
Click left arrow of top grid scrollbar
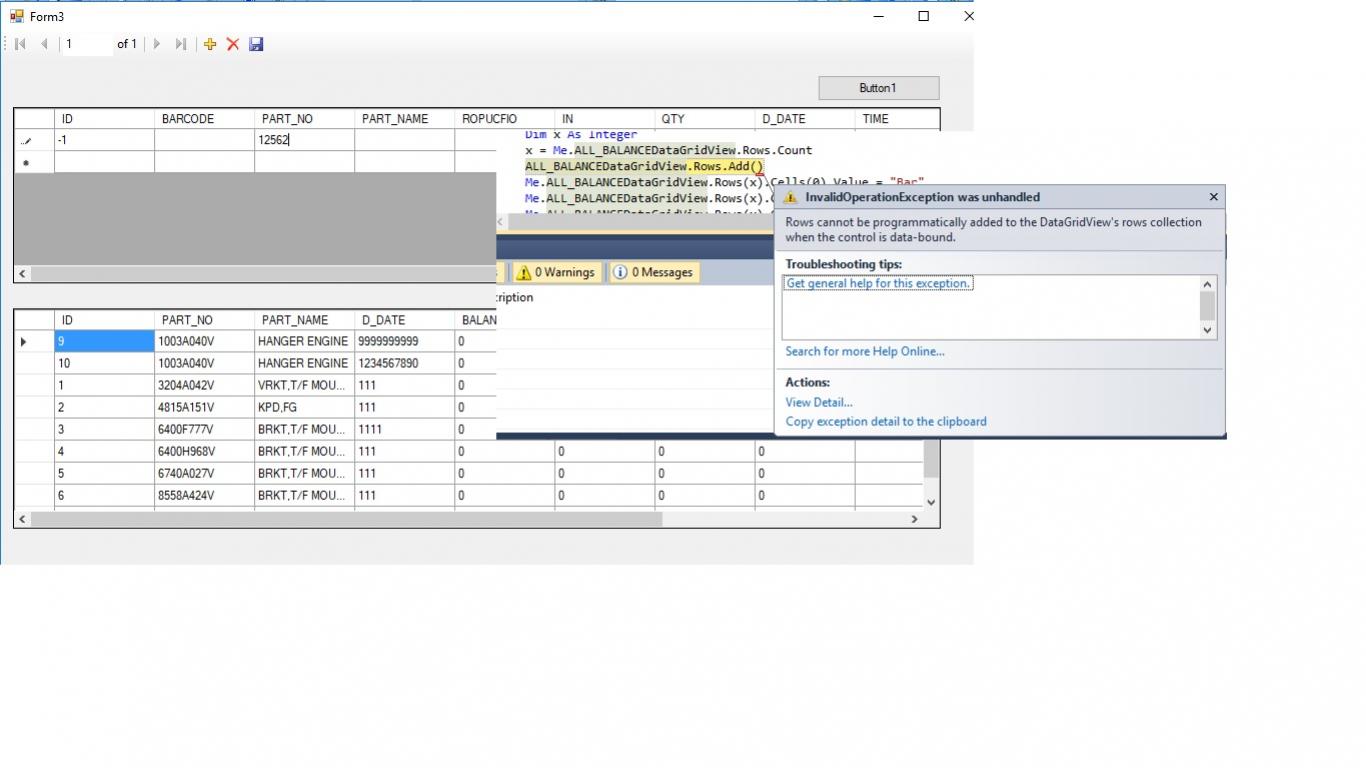pyautogui.click(x=23, y=273)
